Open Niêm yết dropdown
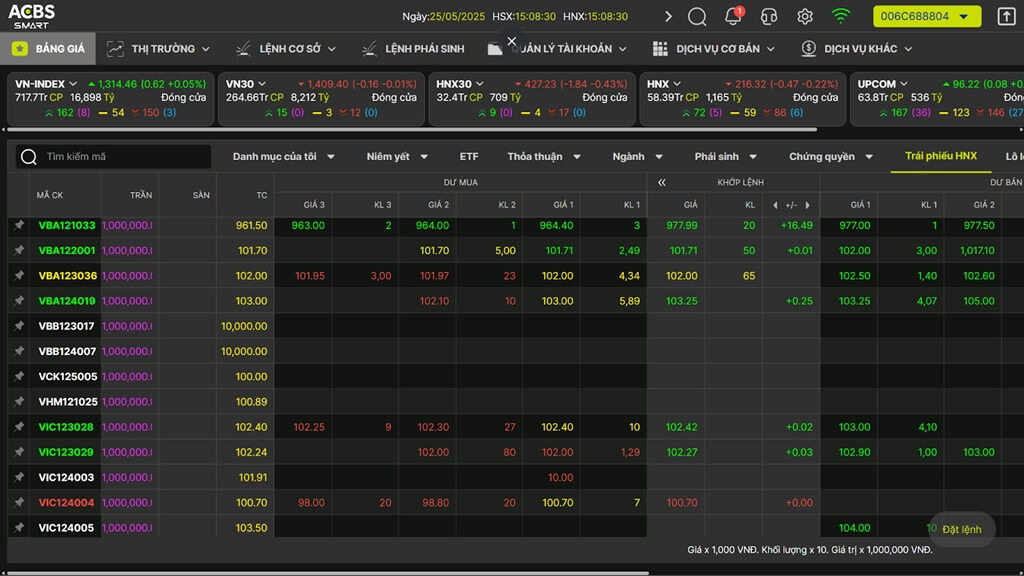This screenshot has width=1024, height=576. tap(397, 157)
